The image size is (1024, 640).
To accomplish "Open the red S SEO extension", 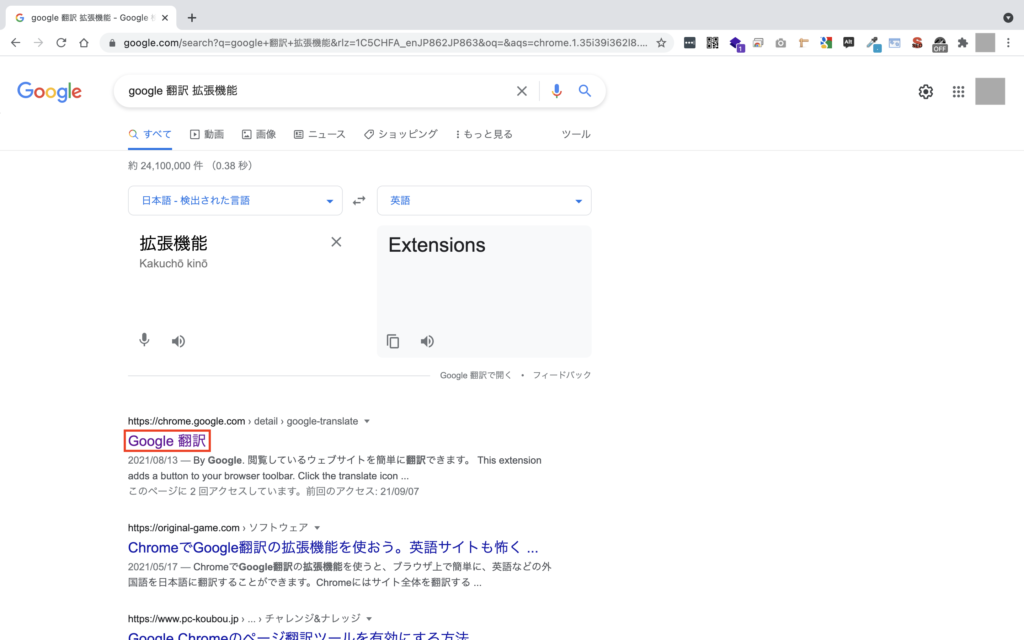I will click(x=917, y=43).
